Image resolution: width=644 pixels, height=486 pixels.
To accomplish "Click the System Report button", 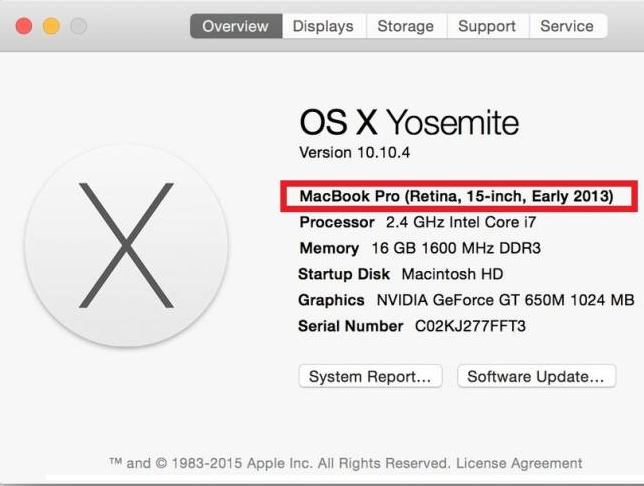I will (x=370, y=377).
